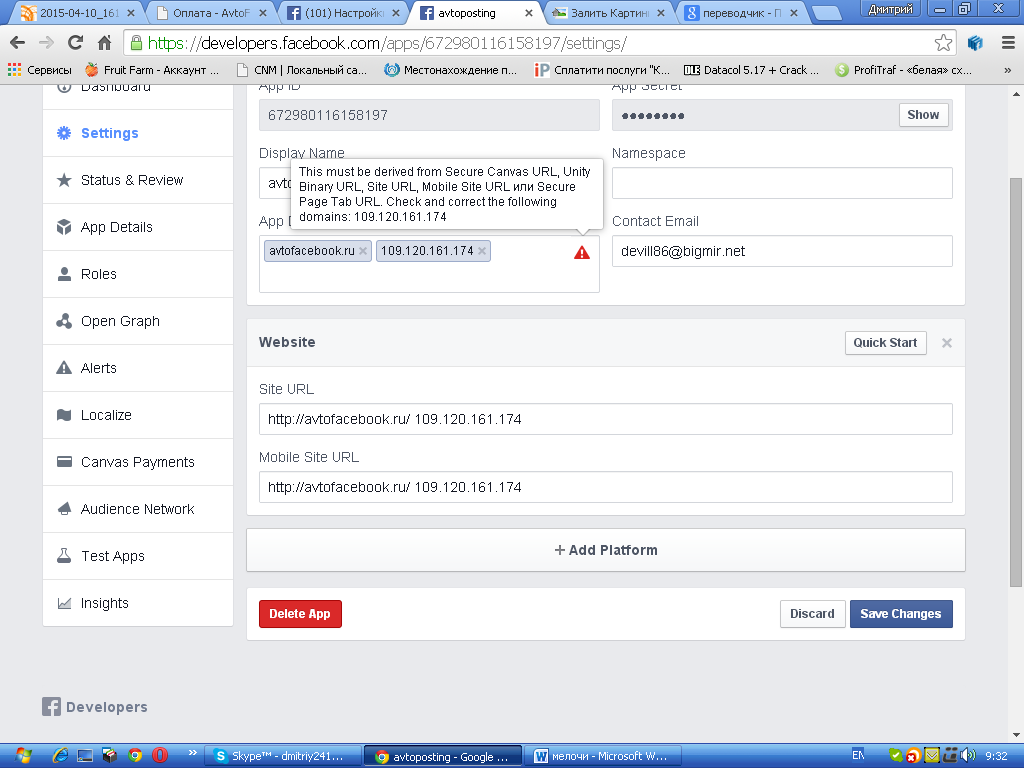
Task: Open Alerts warning triangle item
Action: pyautogui.click(x=64, y=368)
